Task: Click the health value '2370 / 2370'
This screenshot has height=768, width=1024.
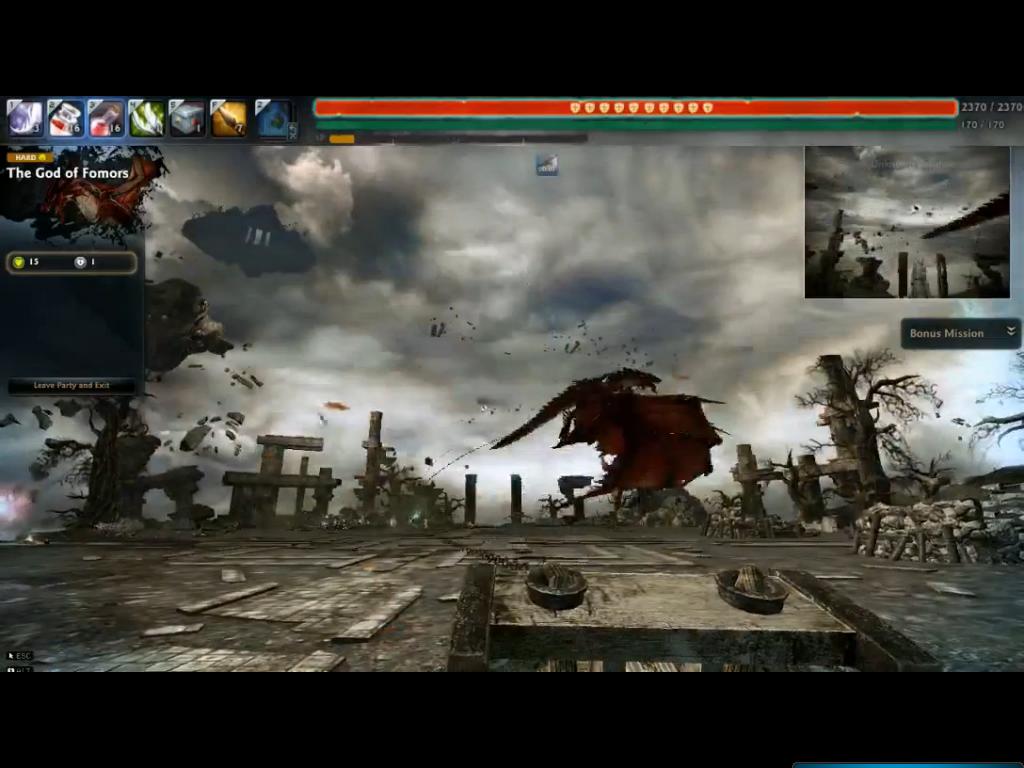Action: tap(991, 107)
